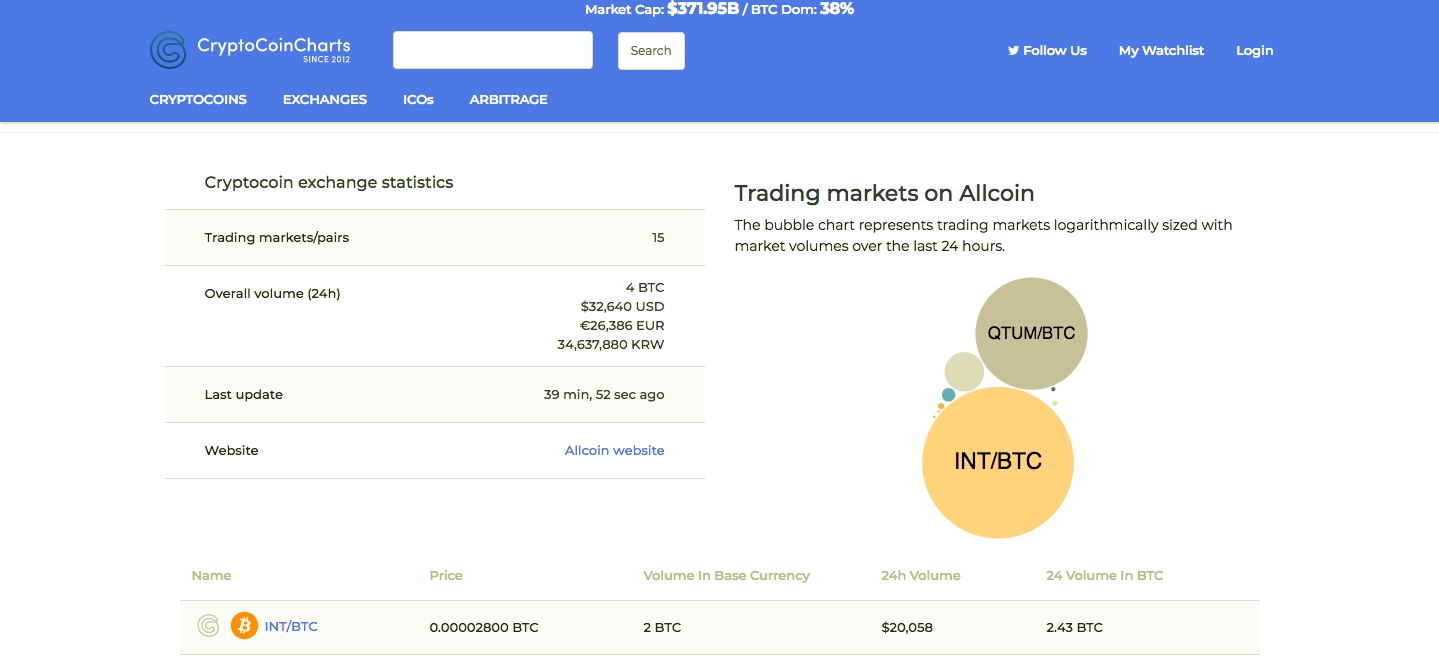Click the $371.95B market cap value
The image size is (1439, 659).
pos(703,9)
